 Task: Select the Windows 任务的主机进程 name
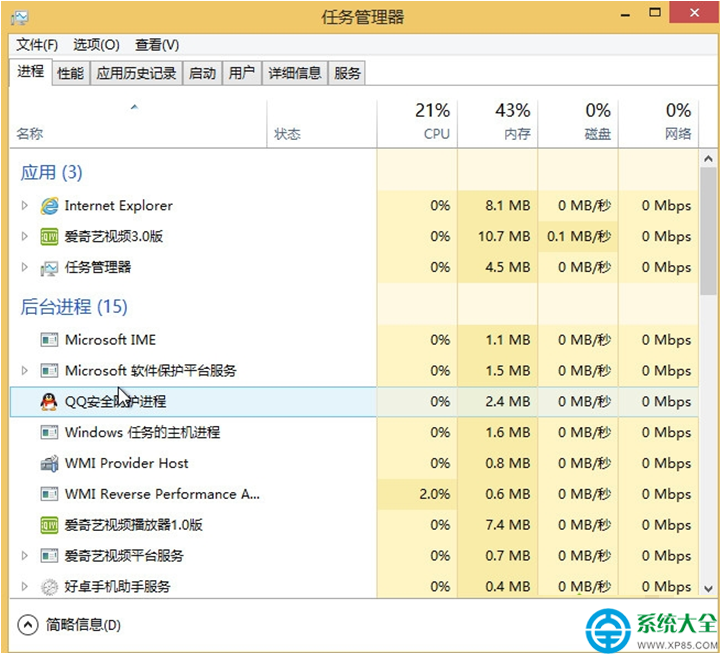point(142,432)
